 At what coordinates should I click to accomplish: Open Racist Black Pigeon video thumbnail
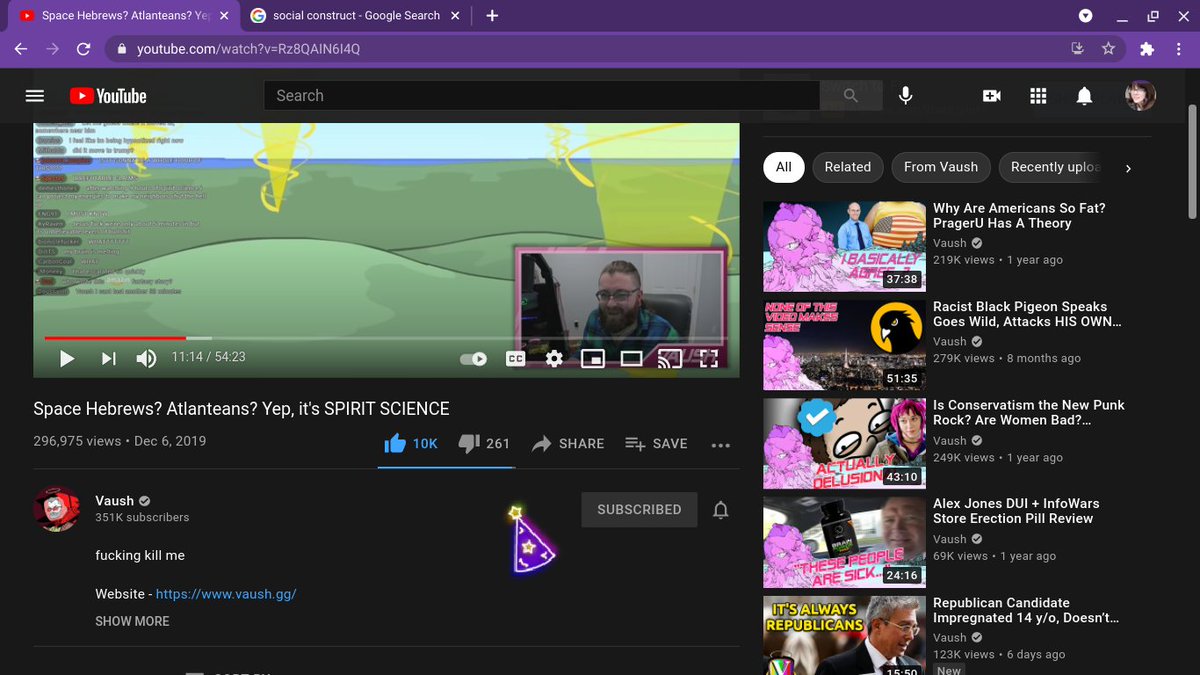point(844,345)
